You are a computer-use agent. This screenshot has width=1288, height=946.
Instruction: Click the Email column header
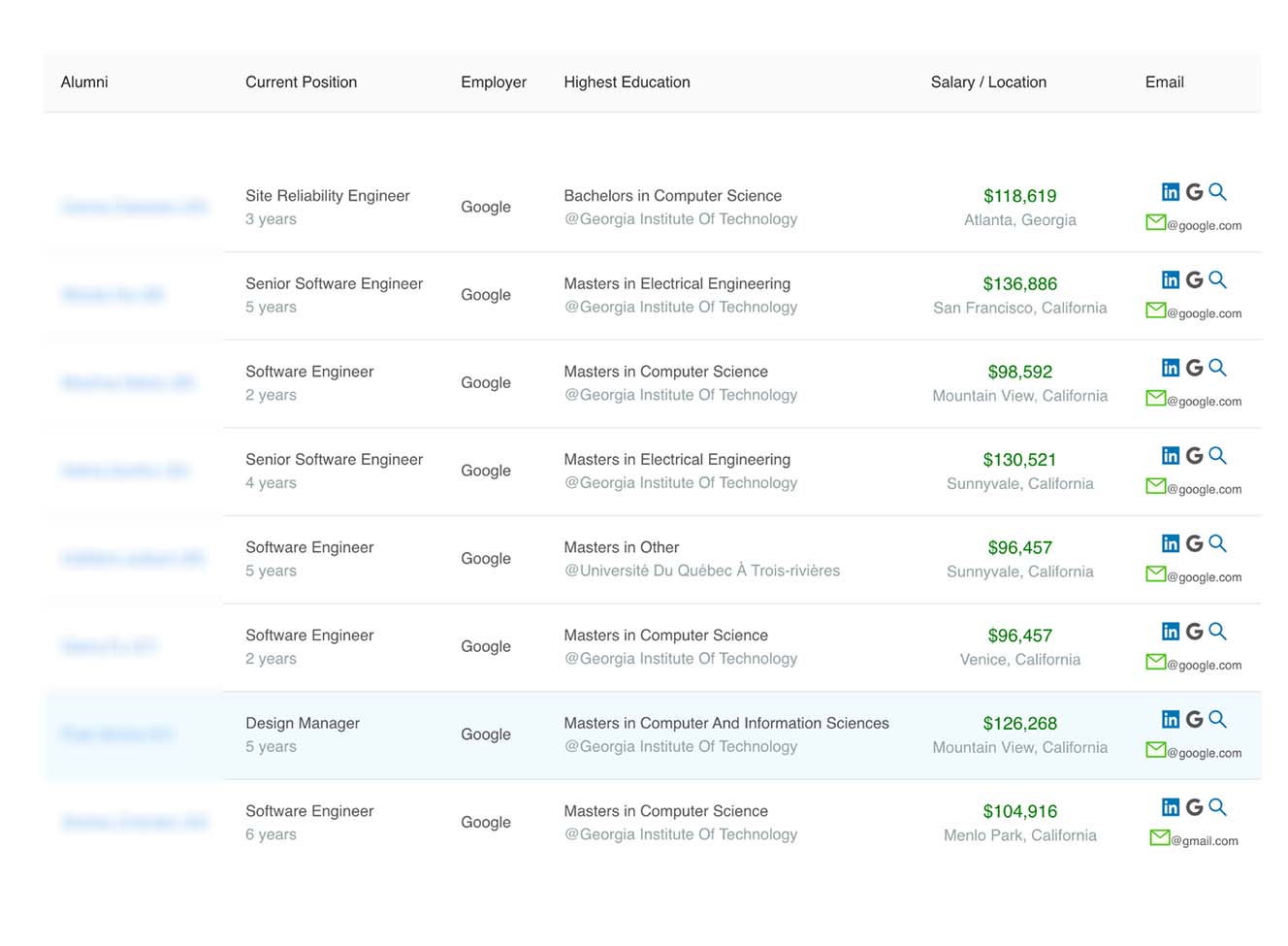[1164, 82]
